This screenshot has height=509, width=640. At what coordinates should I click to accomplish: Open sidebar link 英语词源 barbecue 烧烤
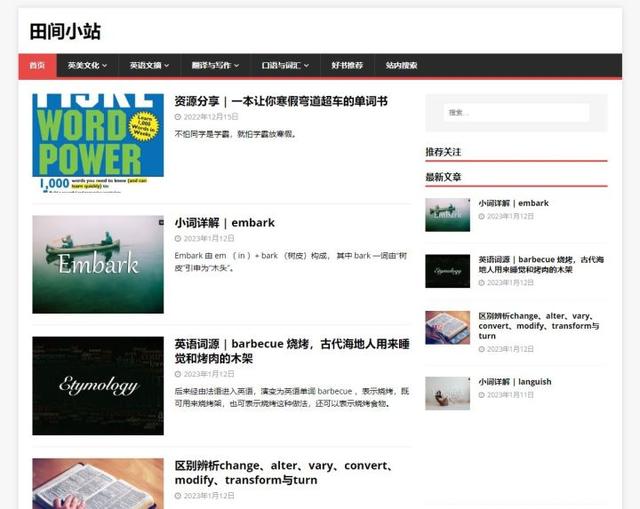[x=541, y=265]
